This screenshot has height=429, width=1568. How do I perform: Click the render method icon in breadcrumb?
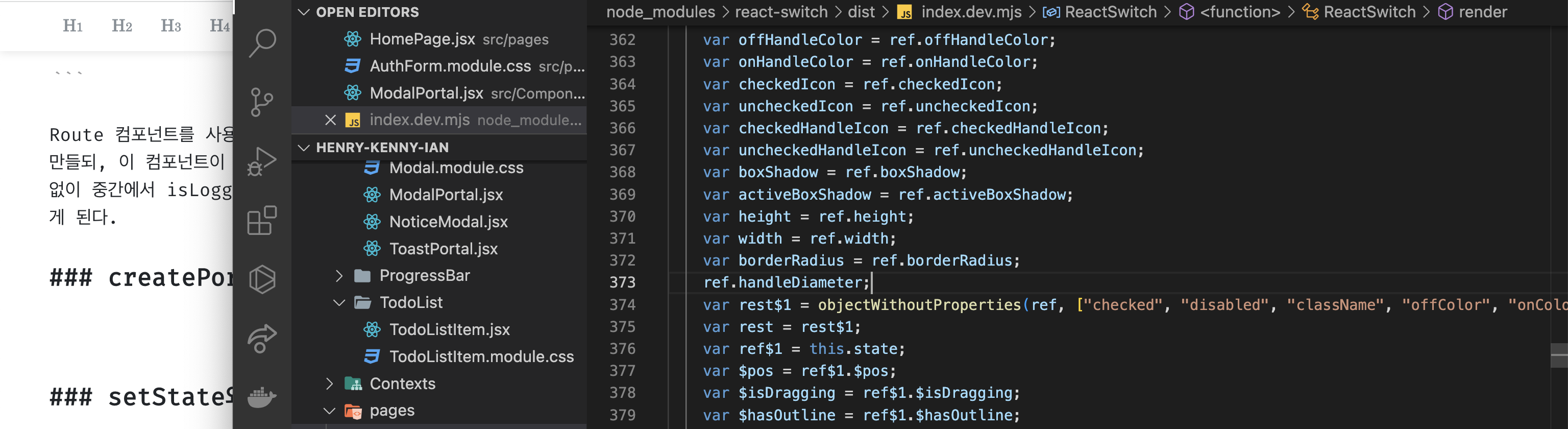tap(1445, 12)
